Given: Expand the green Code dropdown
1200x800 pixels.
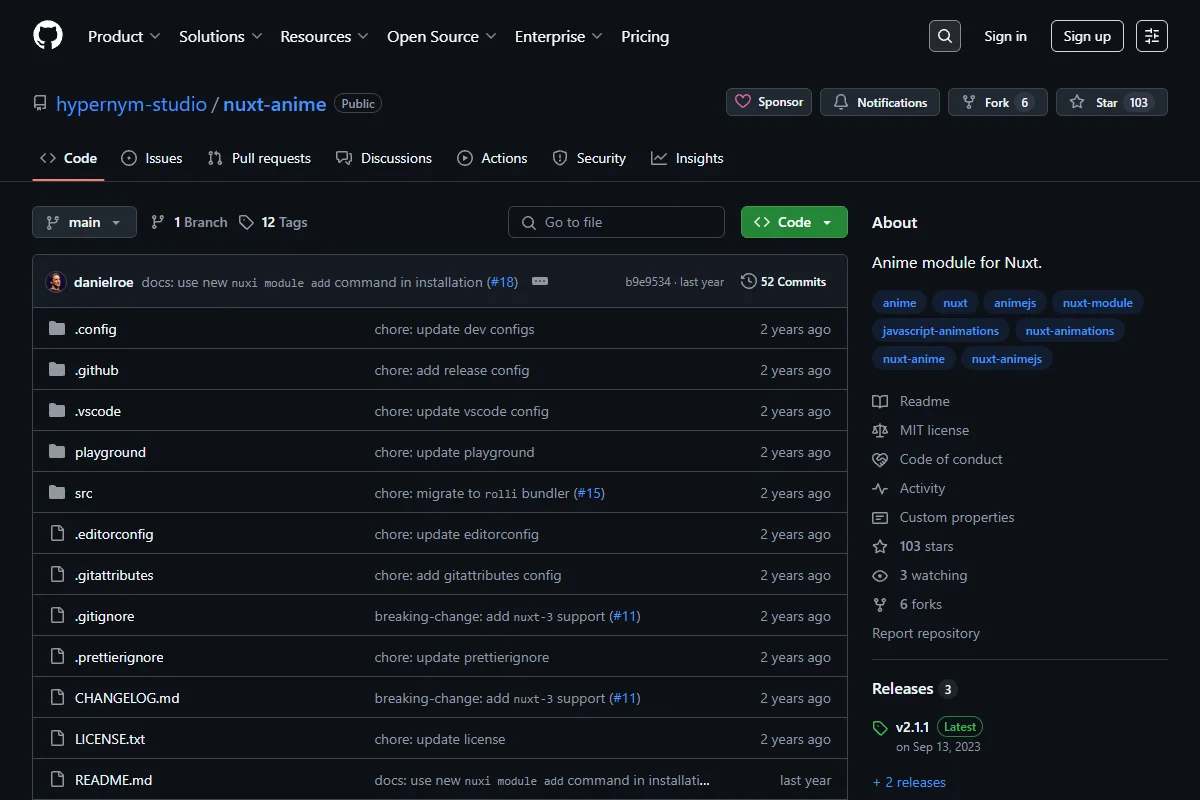Looking at the screenshot, I should coord(794,222).
